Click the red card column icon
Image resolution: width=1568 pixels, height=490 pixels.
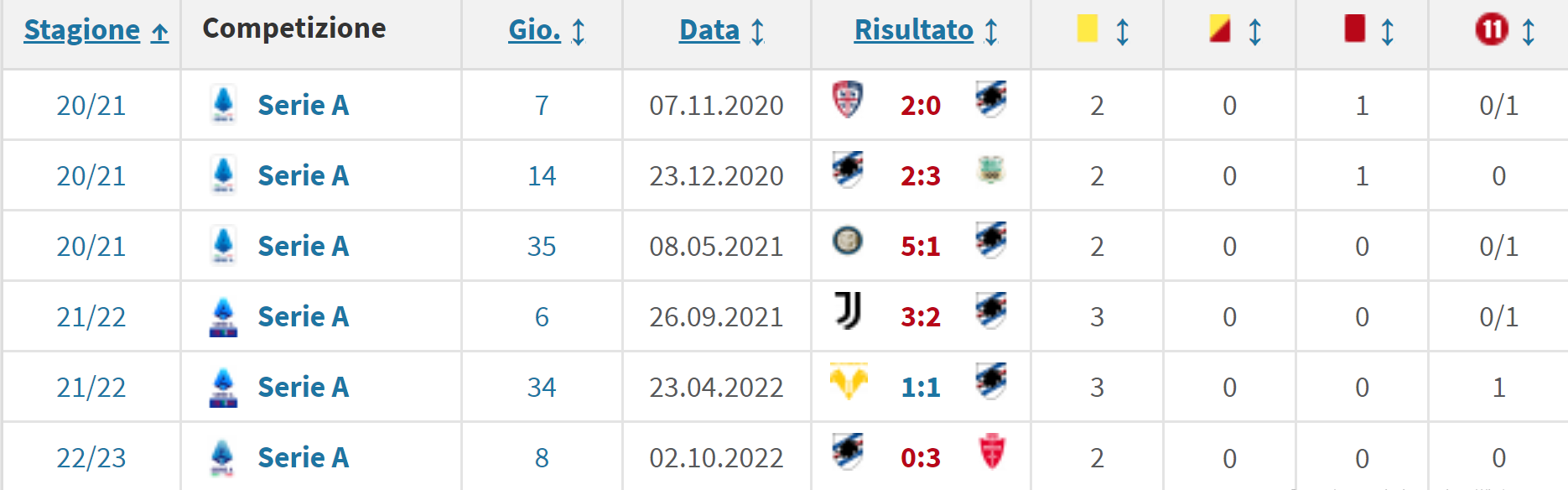(x=1354, y=29)
